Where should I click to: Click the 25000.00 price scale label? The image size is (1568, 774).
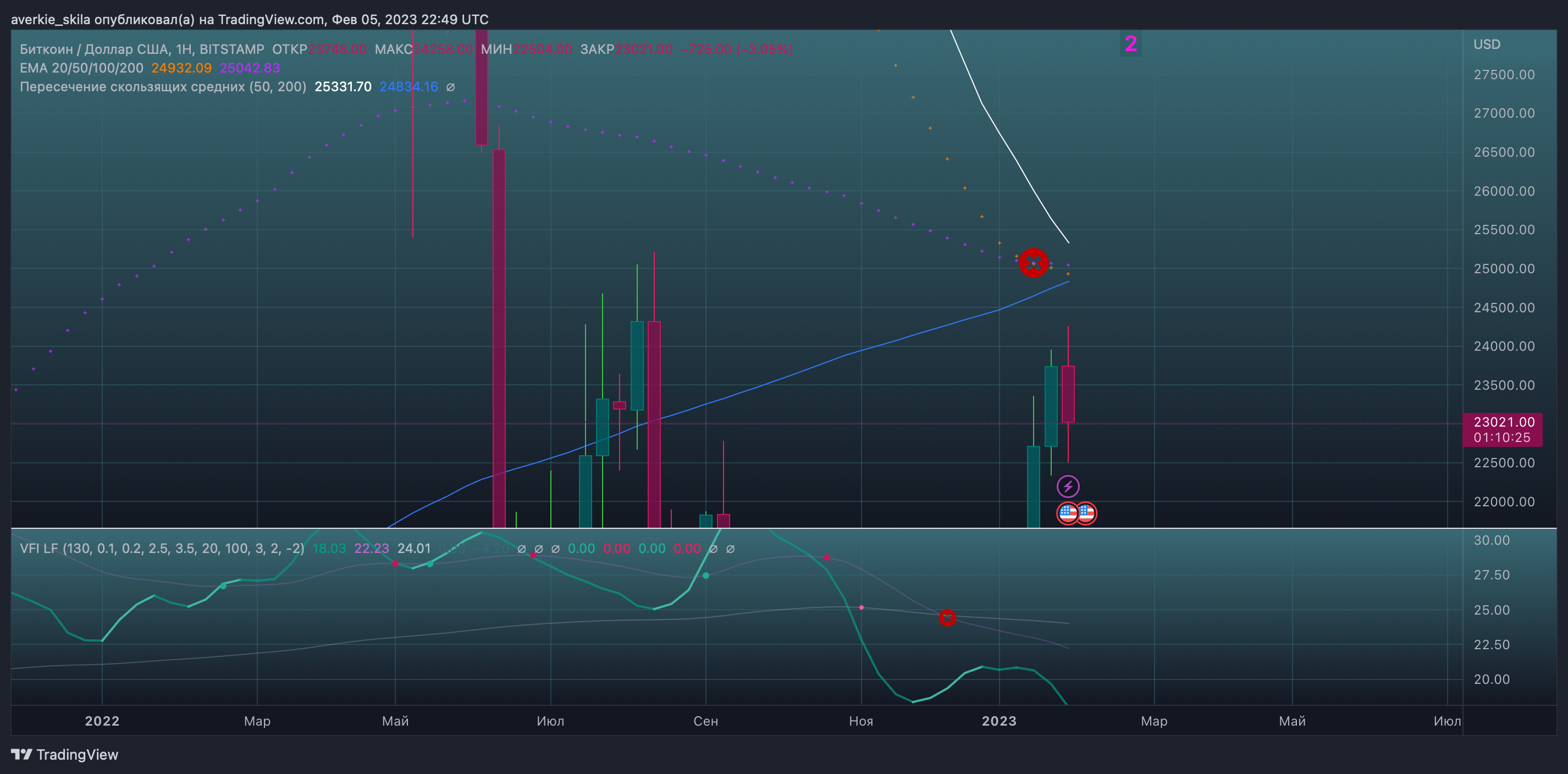(1504, 268)
